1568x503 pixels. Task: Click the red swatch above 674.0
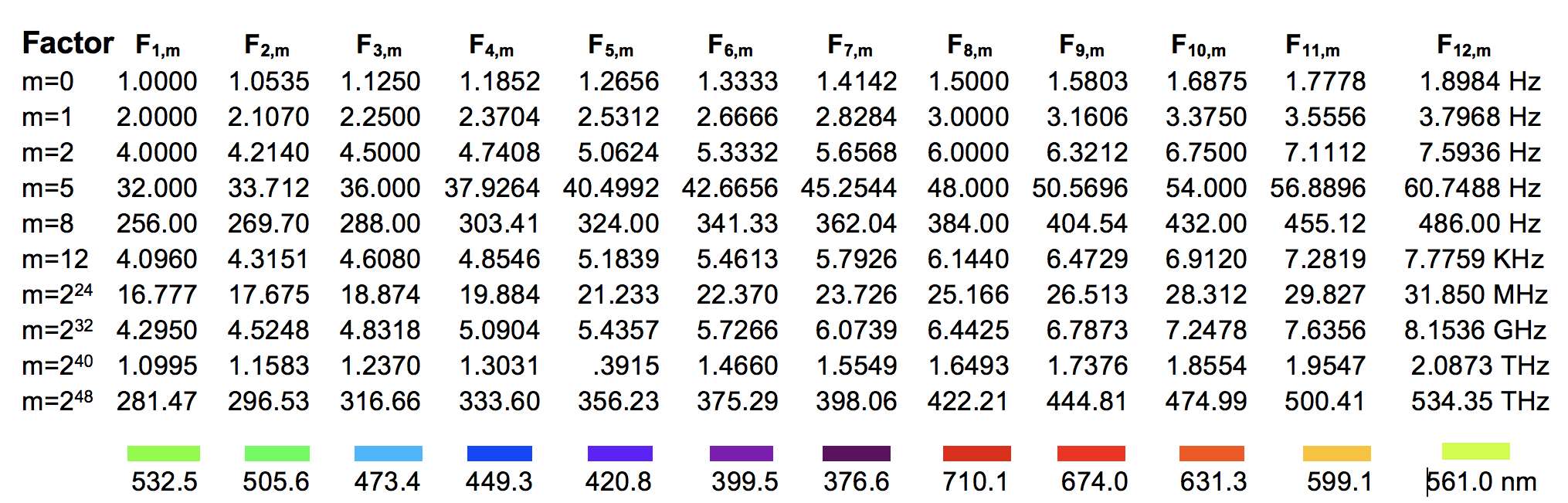pyautogui.click(x=1091, y=454)
